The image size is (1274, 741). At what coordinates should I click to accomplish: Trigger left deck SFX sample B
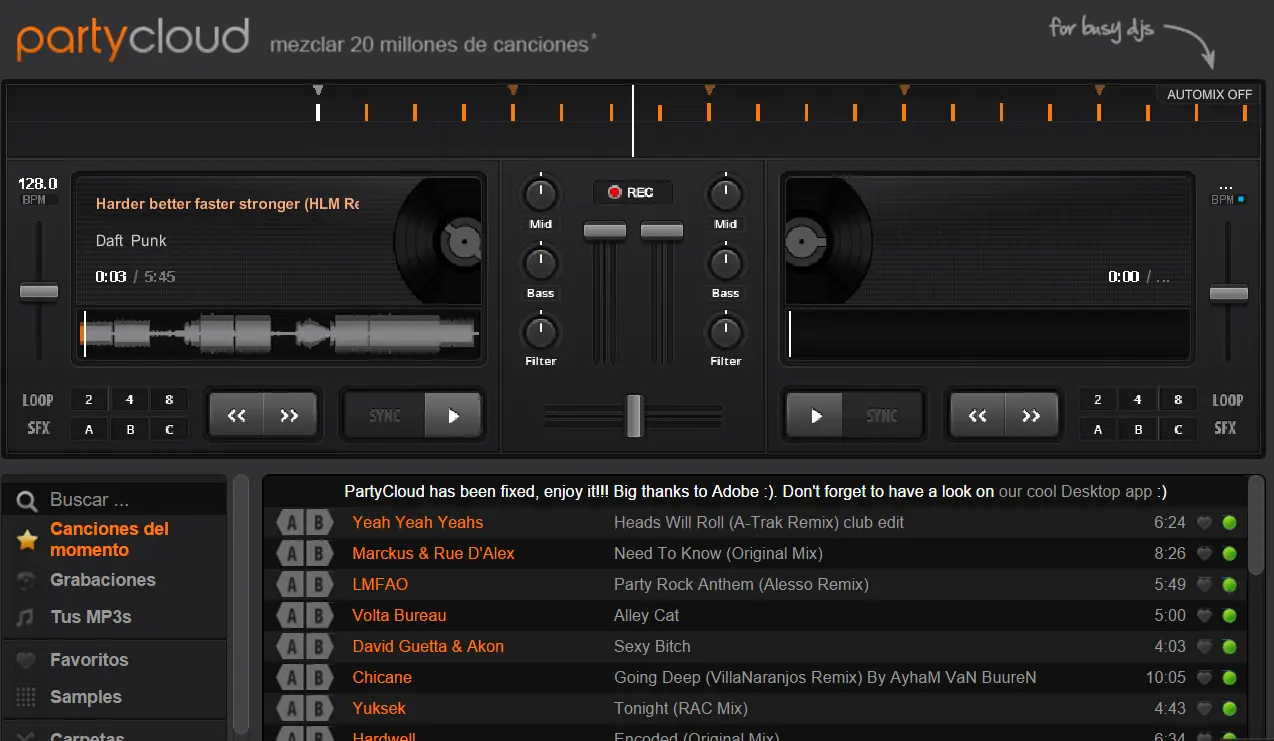coord(129,429)
